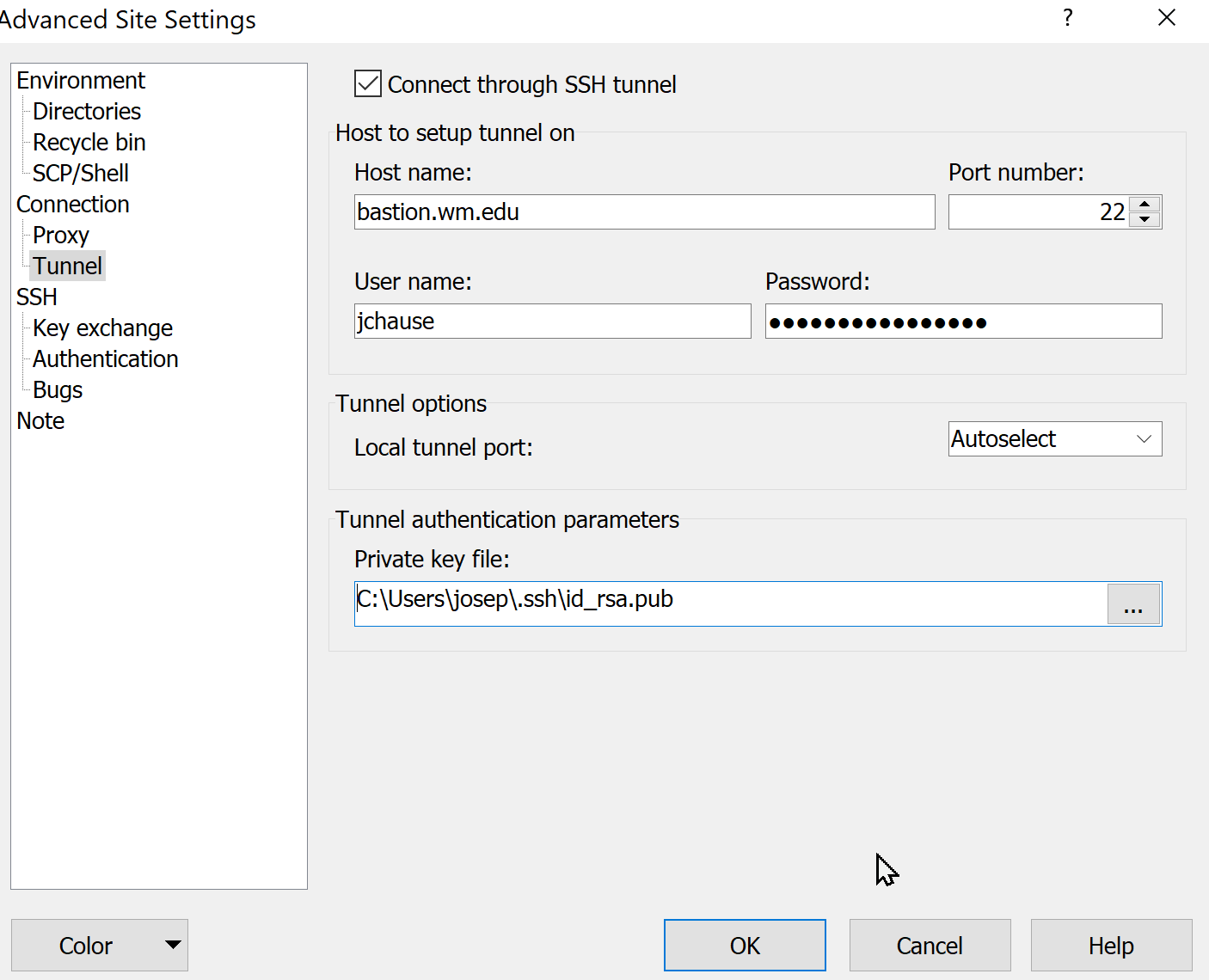Open Authentication settings page
The width and height of the screenshot is (1209, 980).
point(106,359)
